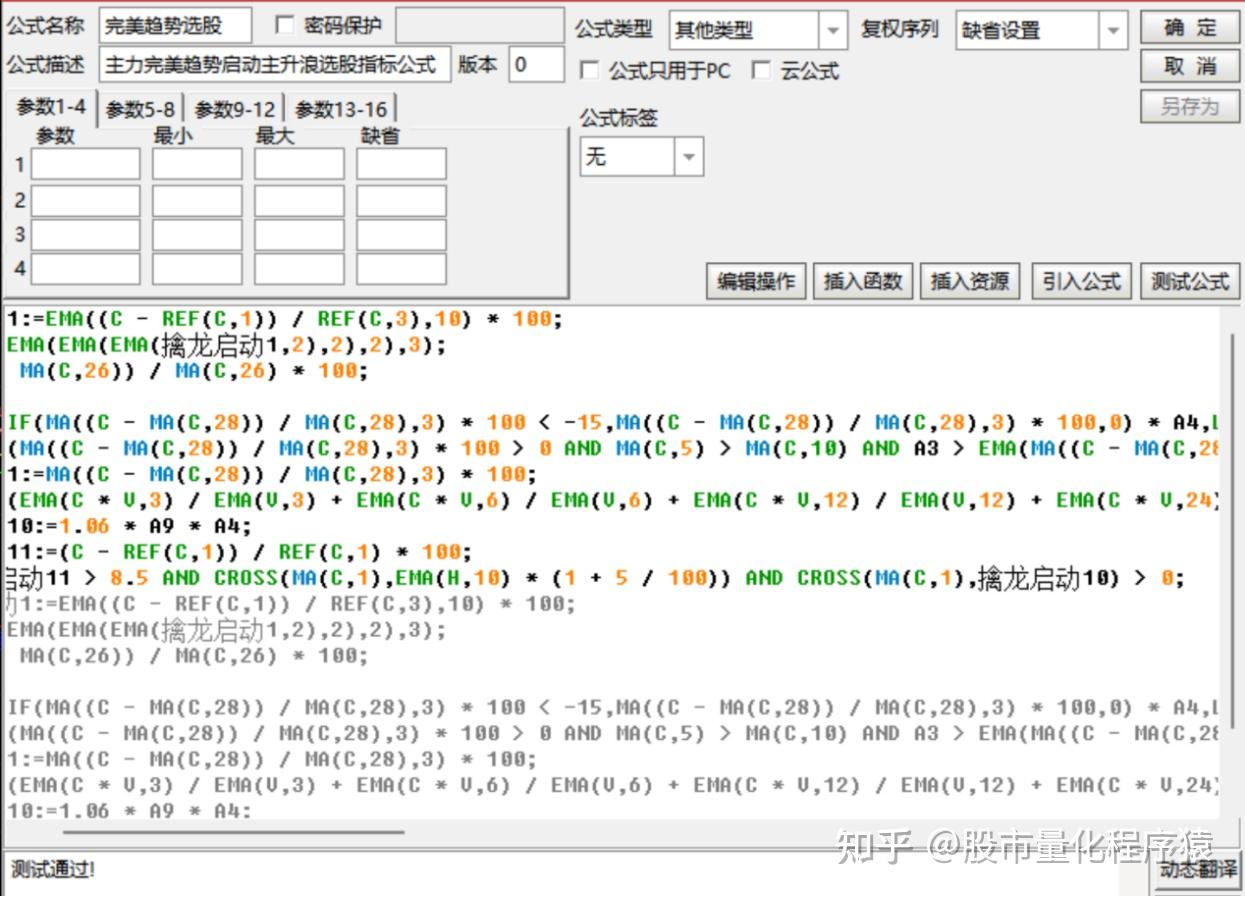
Task: Click the 取消 button
Action: click(x=1190, y=66)
